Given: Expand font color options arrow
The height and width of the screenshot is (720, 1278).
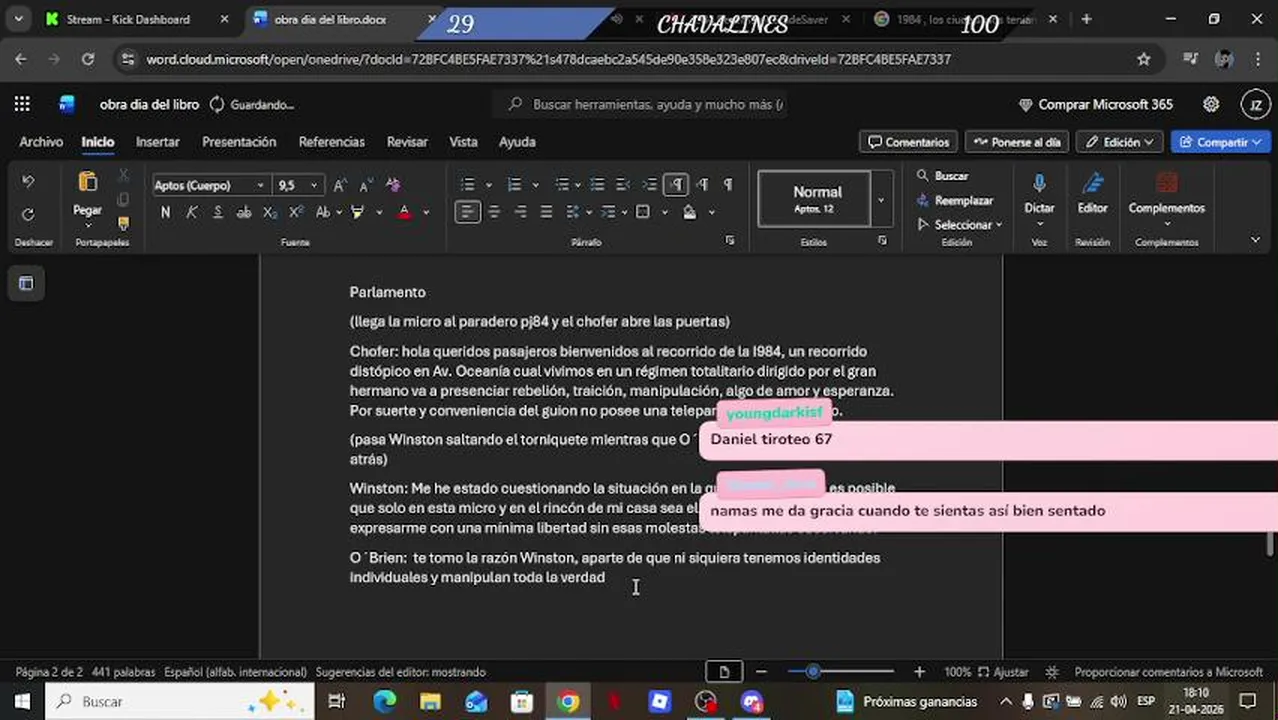Looking at the screenshot, I should [x=425, y=212].
